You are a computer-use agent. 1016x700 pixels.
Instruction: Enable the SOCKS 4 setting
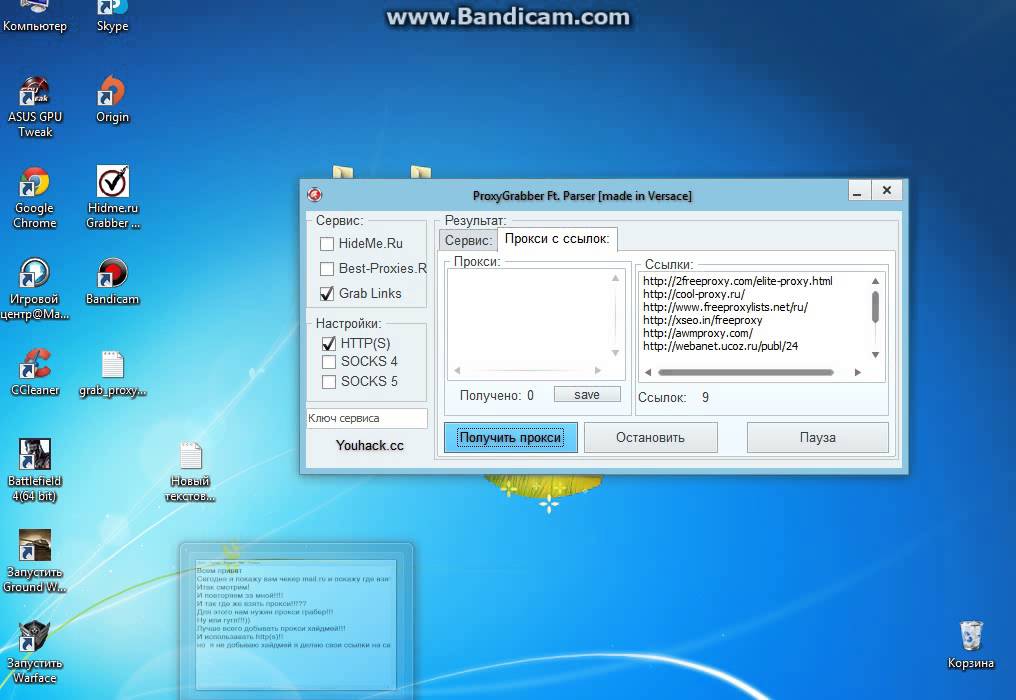[329, 362]
